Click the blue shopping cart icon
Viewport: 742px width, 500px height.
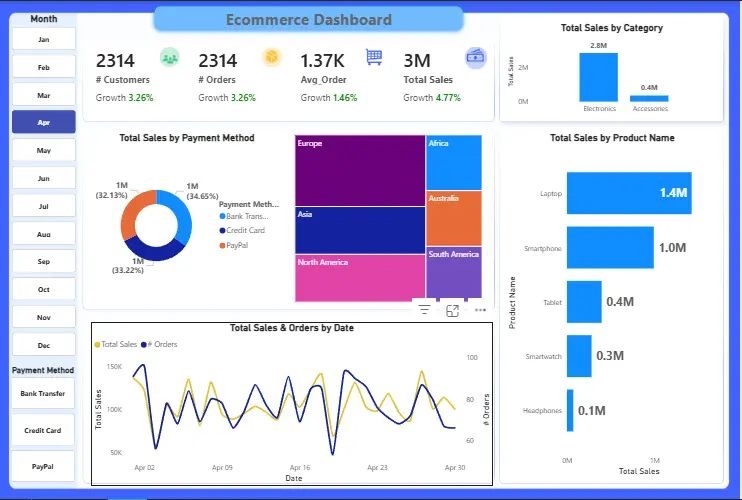pyautogui.click(x=374, y=57)
